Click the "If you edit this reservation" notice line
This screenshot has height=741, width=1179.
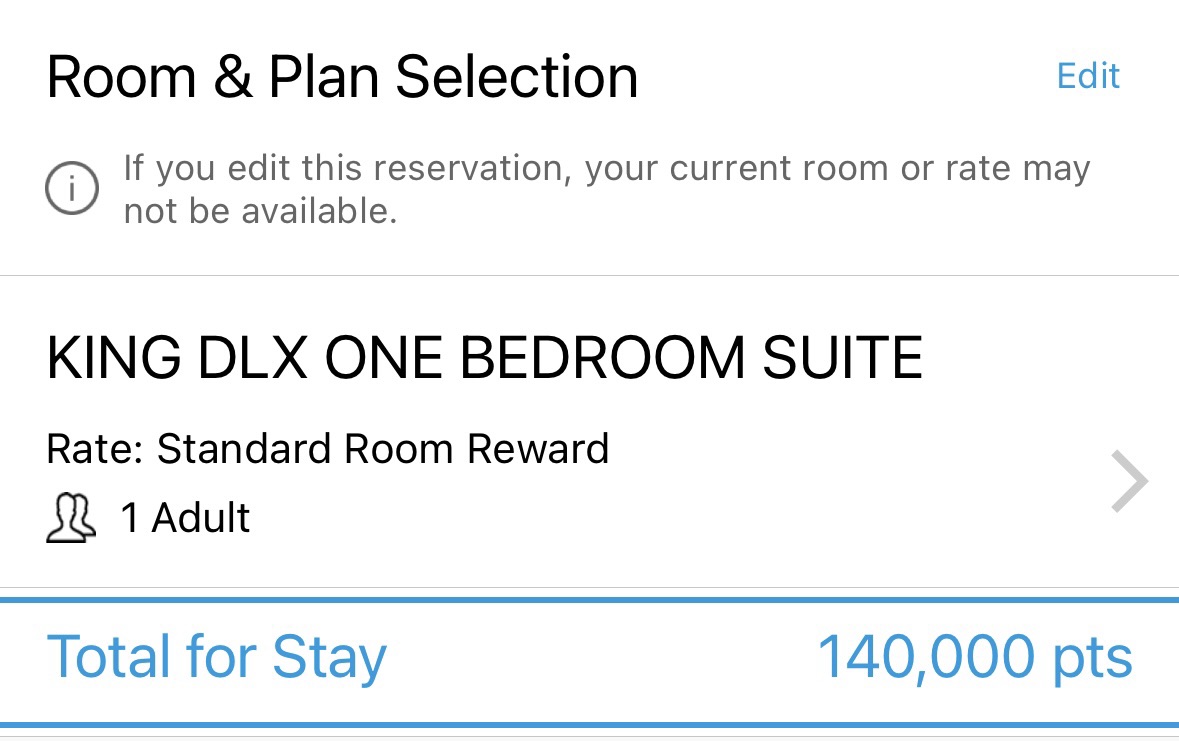pos(606,168)
